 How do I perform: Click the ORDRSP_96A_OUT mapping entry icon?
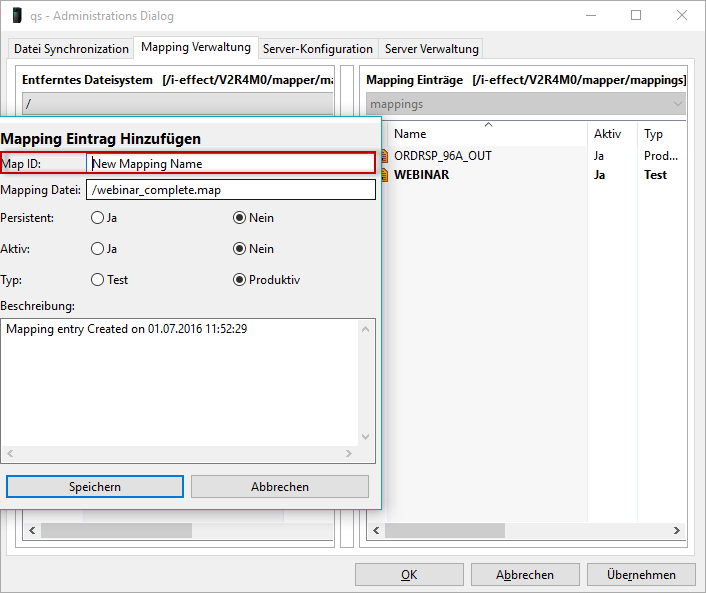(x=385, y=156)
